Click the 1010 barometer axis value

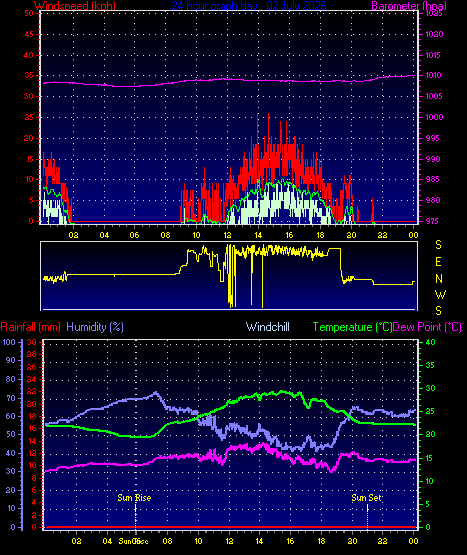tap(433, 75)
